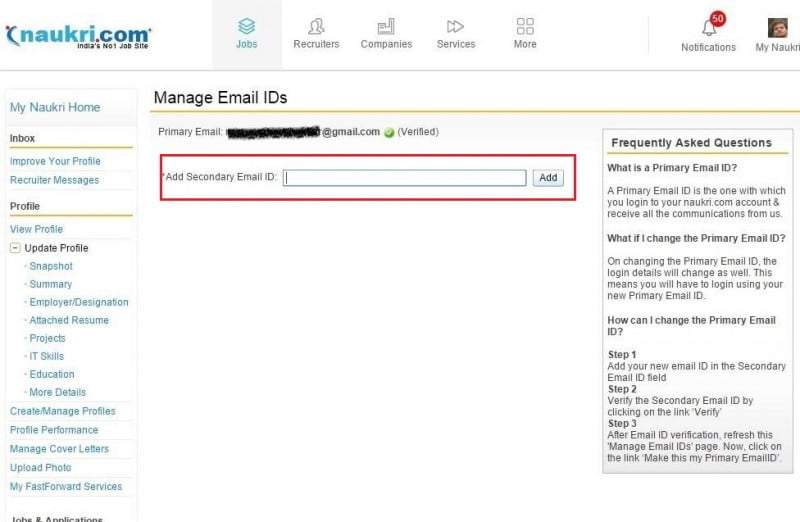
Task: Open the More grid icon
Action: coord(525,27)
